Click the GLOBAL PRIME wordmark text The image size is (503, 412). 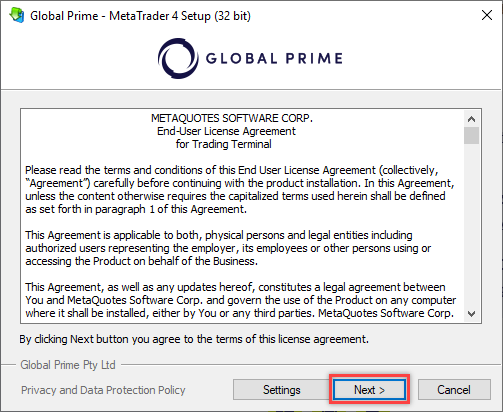click(274, 58)
